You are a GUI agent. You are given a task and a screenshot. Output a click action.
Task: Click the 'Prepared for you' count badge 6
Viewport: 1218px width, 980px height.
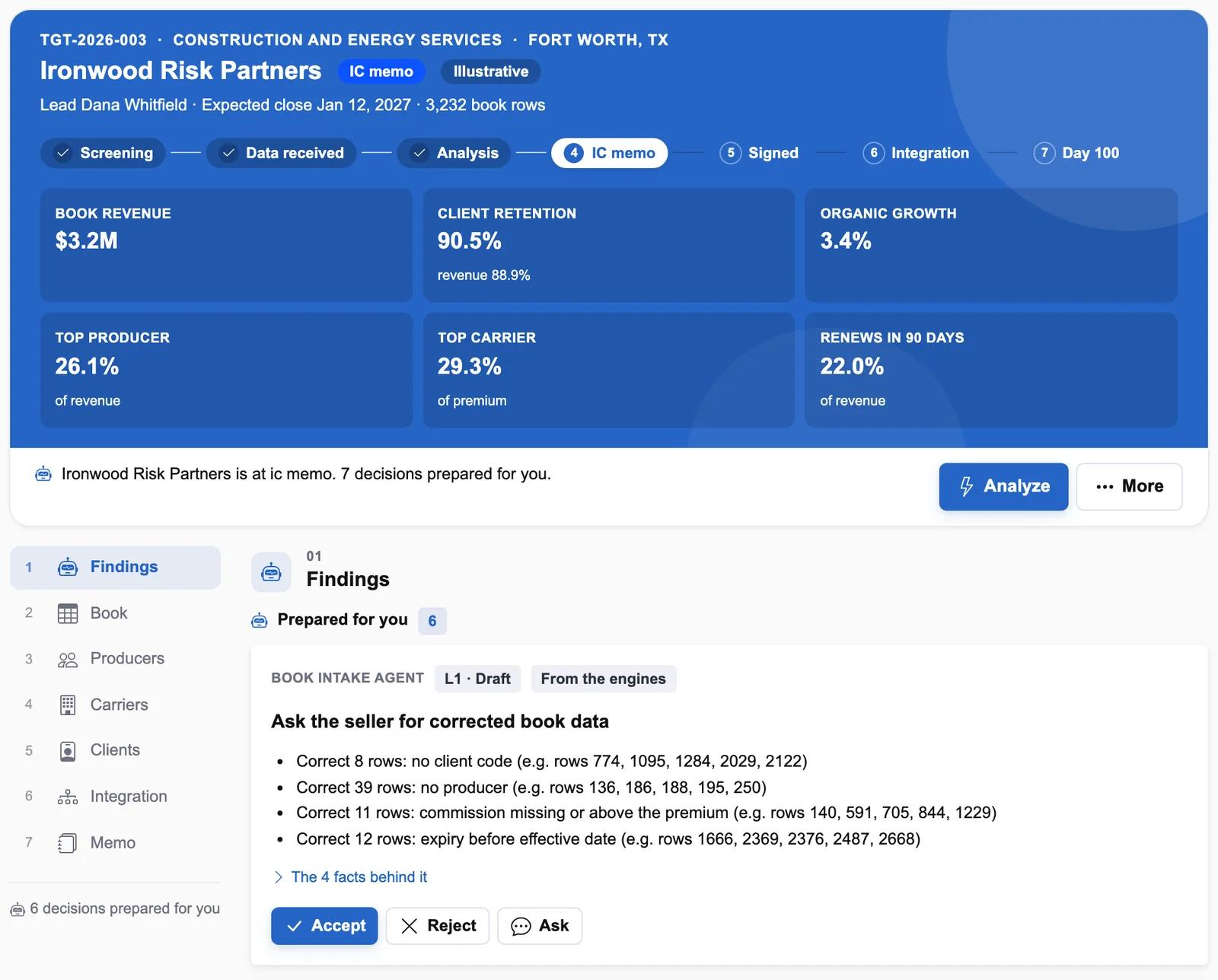click(x=432, y=621)
